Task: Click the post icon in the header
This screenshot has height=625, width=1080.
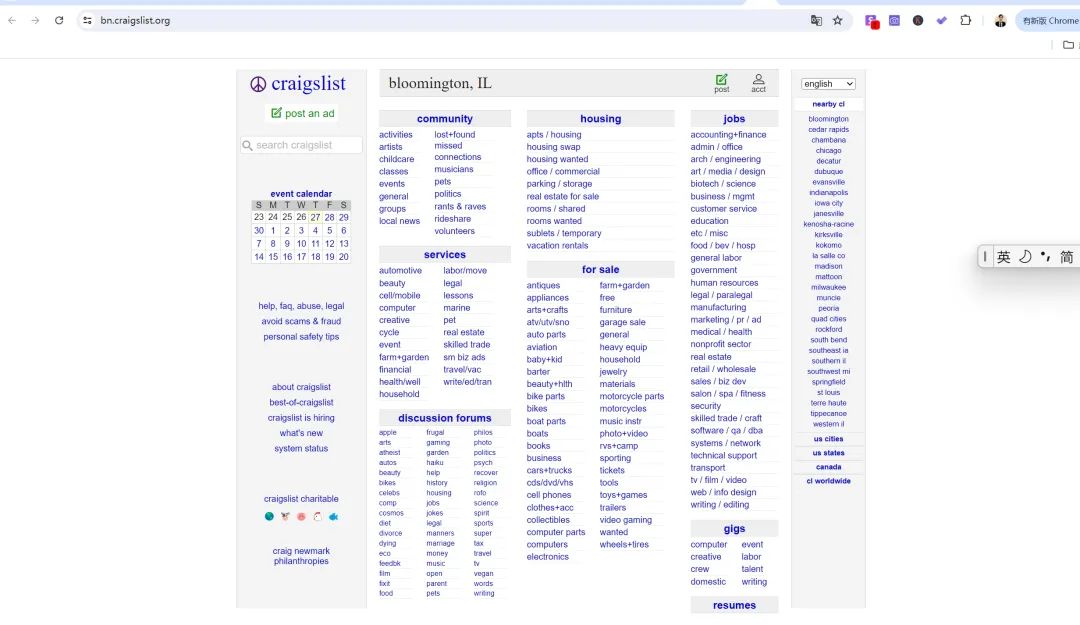Action: point(721,81)
